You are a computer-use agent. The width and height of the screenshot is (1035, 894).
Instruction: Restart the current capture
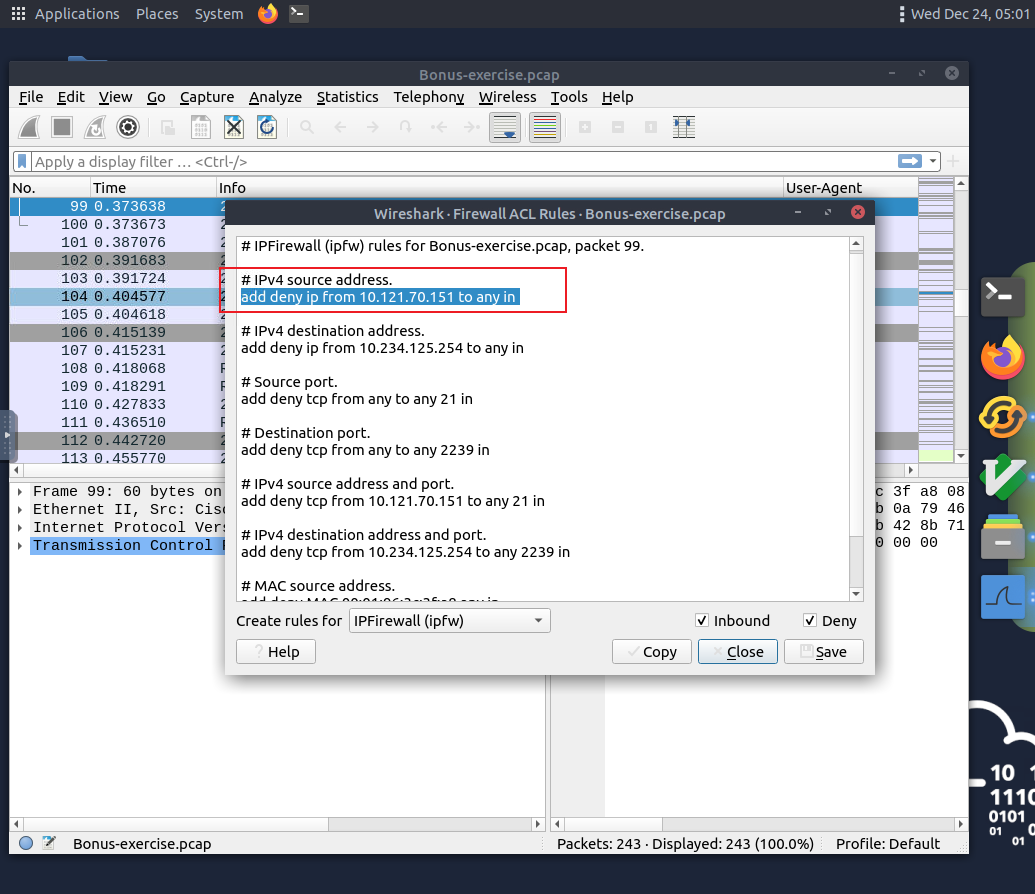pyautogui.click(x=95, y=127)
